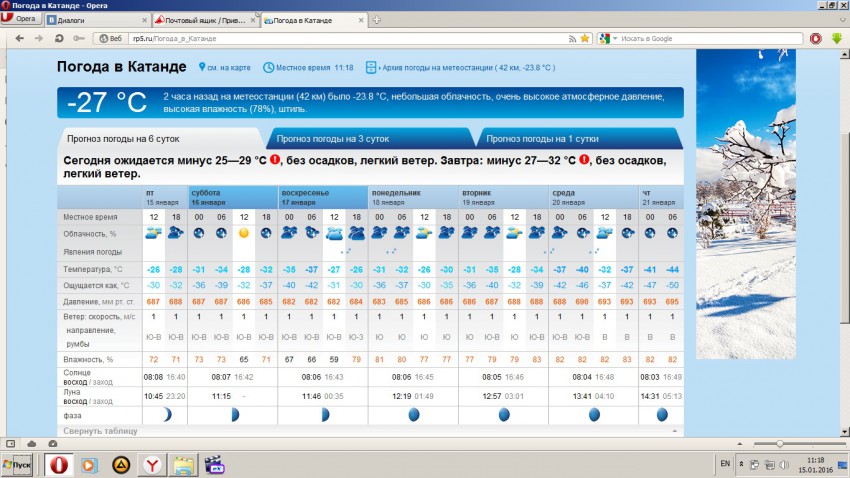Open the 'см. на карте' link

coord(227,67)
